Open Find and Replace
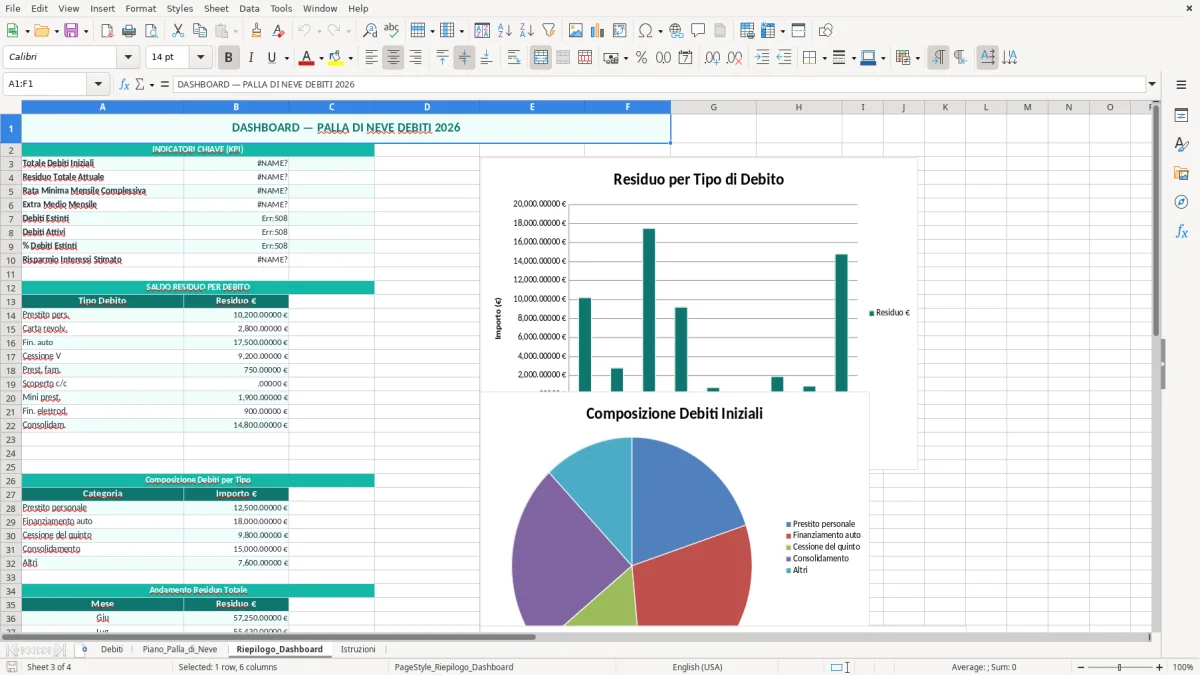 (x=369, y=31)
